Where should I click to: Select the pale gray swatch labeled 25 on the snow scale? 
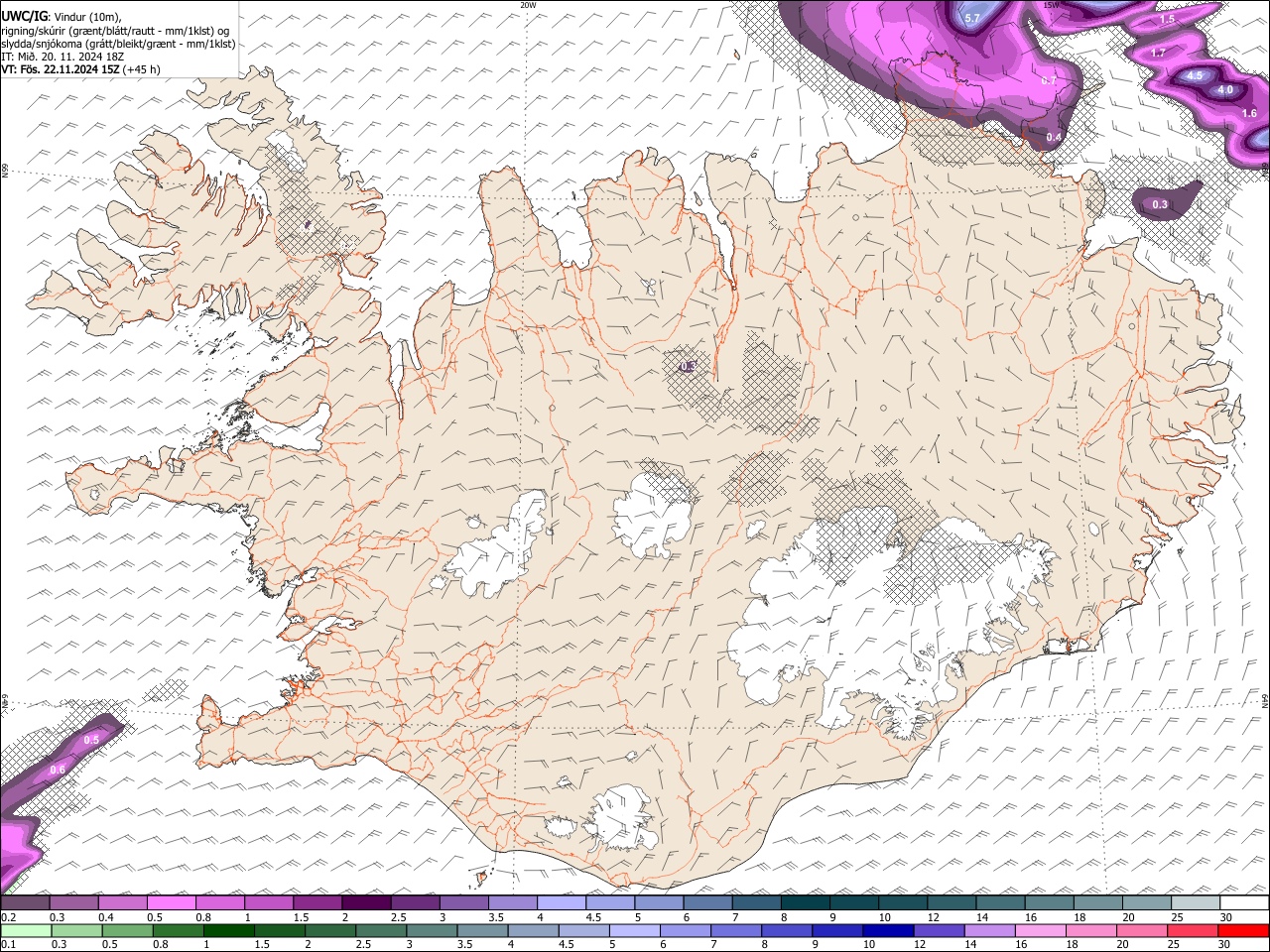click(x=1195, y=903)
